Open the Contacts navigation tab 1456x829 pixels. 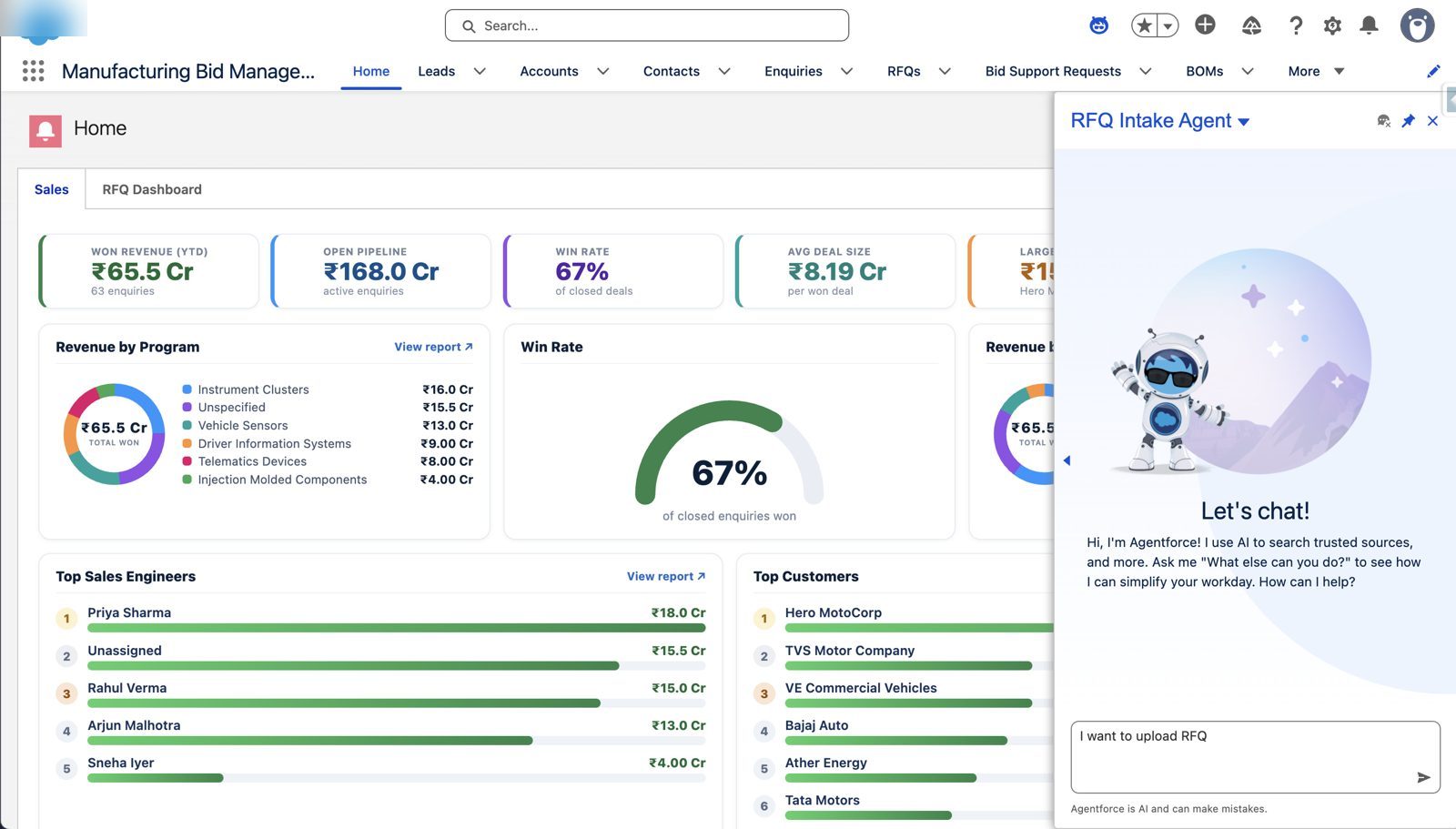[x=672, y=71]
